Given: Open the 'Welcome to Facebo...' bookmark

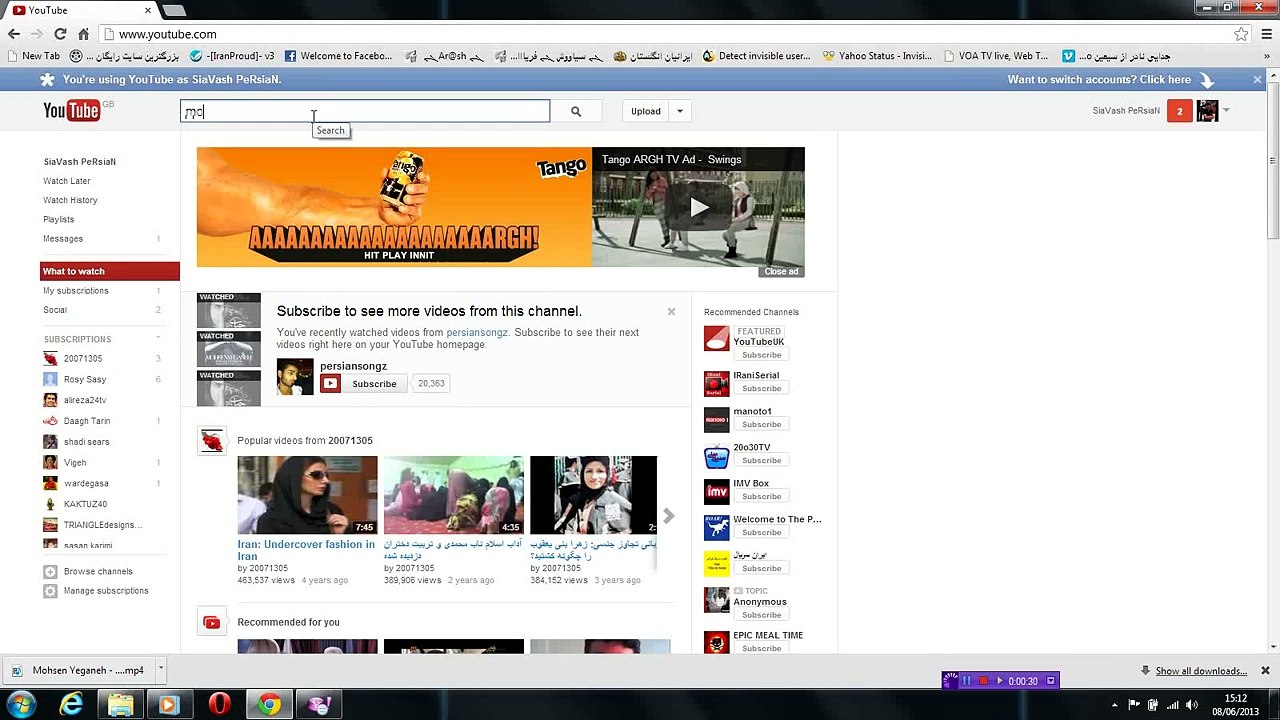Looking at the screenshot, I should pyautogui.click(x=339, y=56).
